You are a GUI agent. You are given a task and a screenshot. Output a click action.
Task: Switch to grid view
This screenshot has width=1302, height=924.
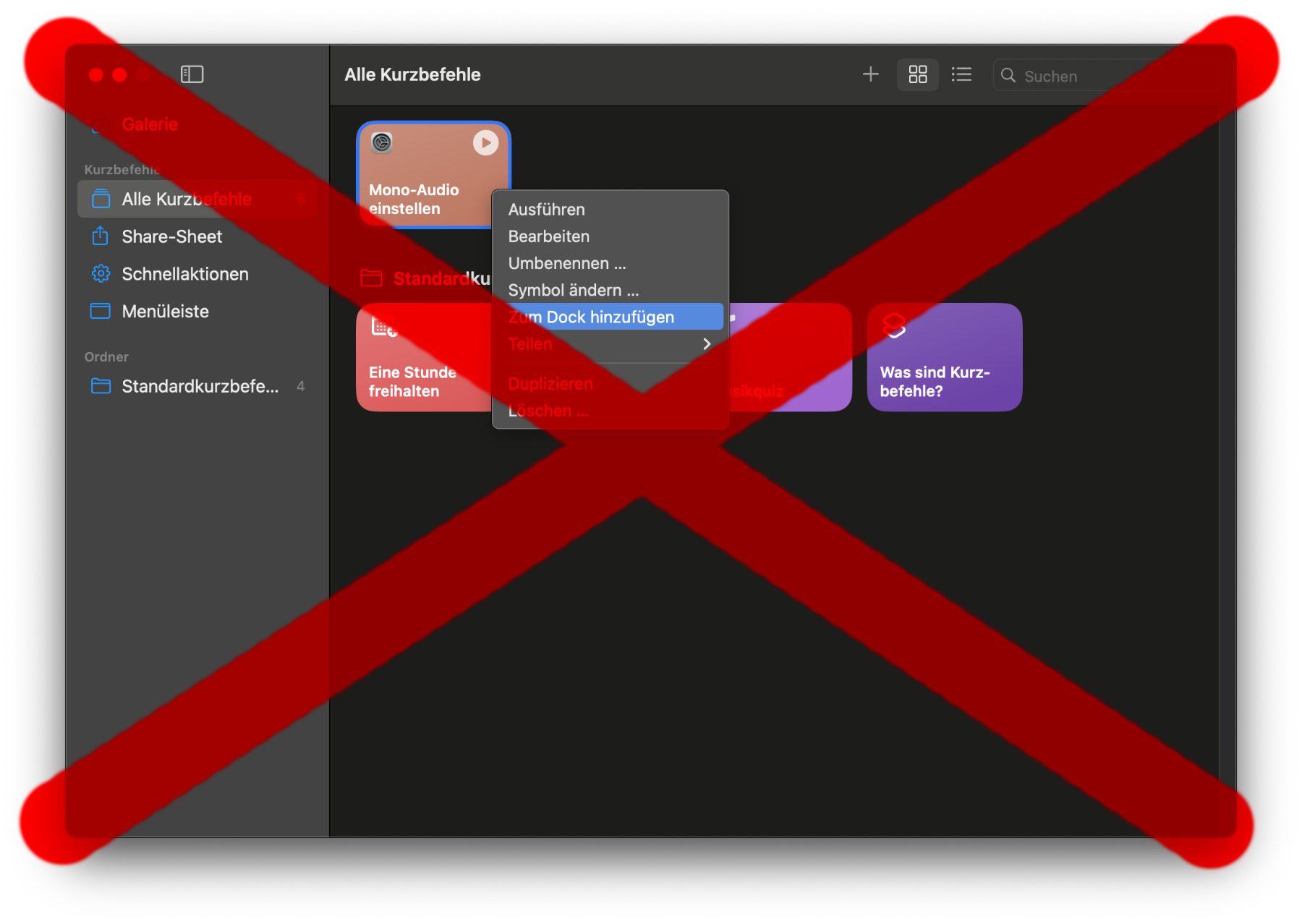pos(917,74)
